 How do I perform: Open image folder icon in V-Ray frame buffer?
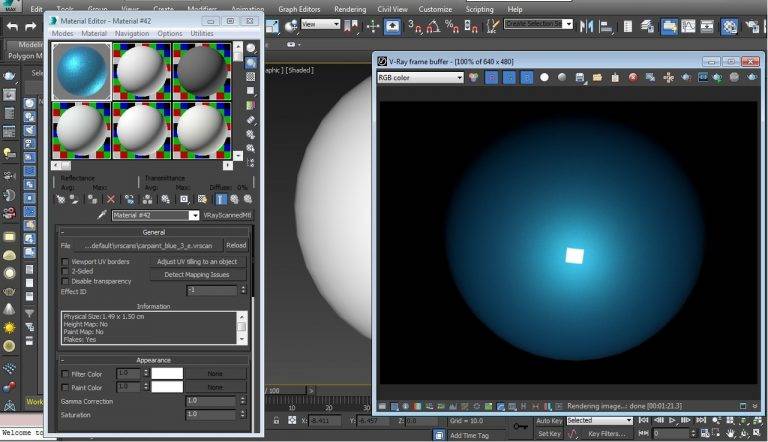click(x=597, y=77)
